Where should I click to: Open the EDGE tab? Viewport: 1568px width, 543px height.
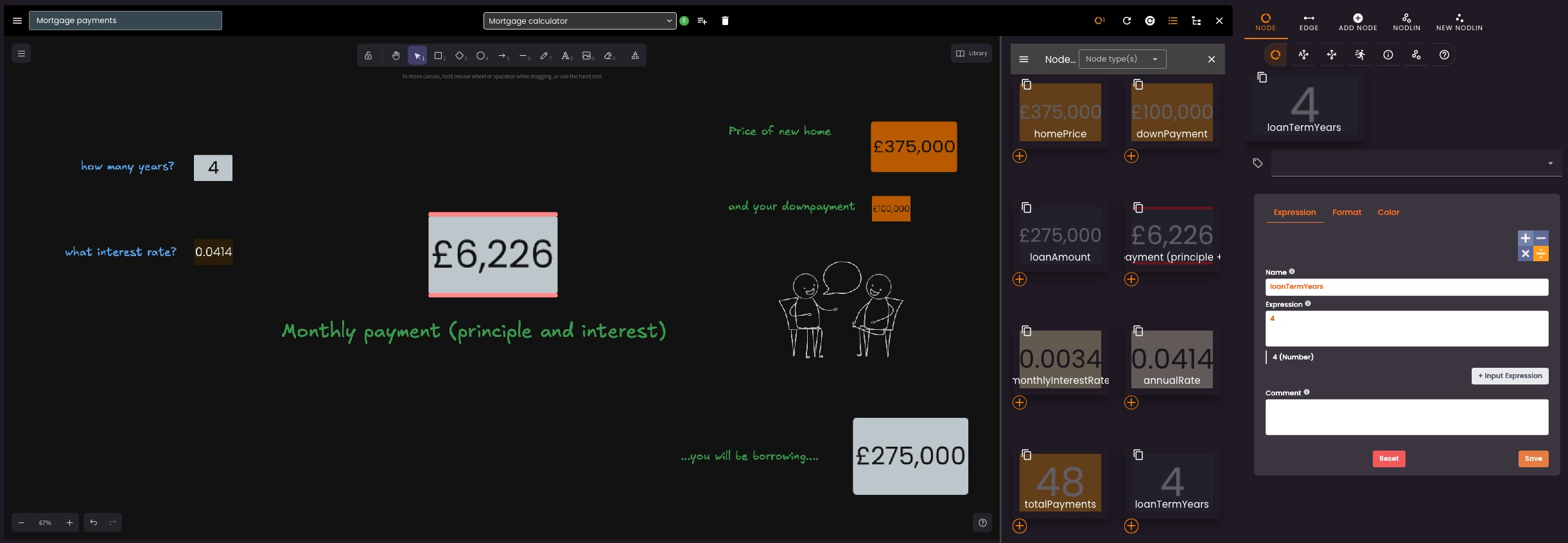[1309, 22]
